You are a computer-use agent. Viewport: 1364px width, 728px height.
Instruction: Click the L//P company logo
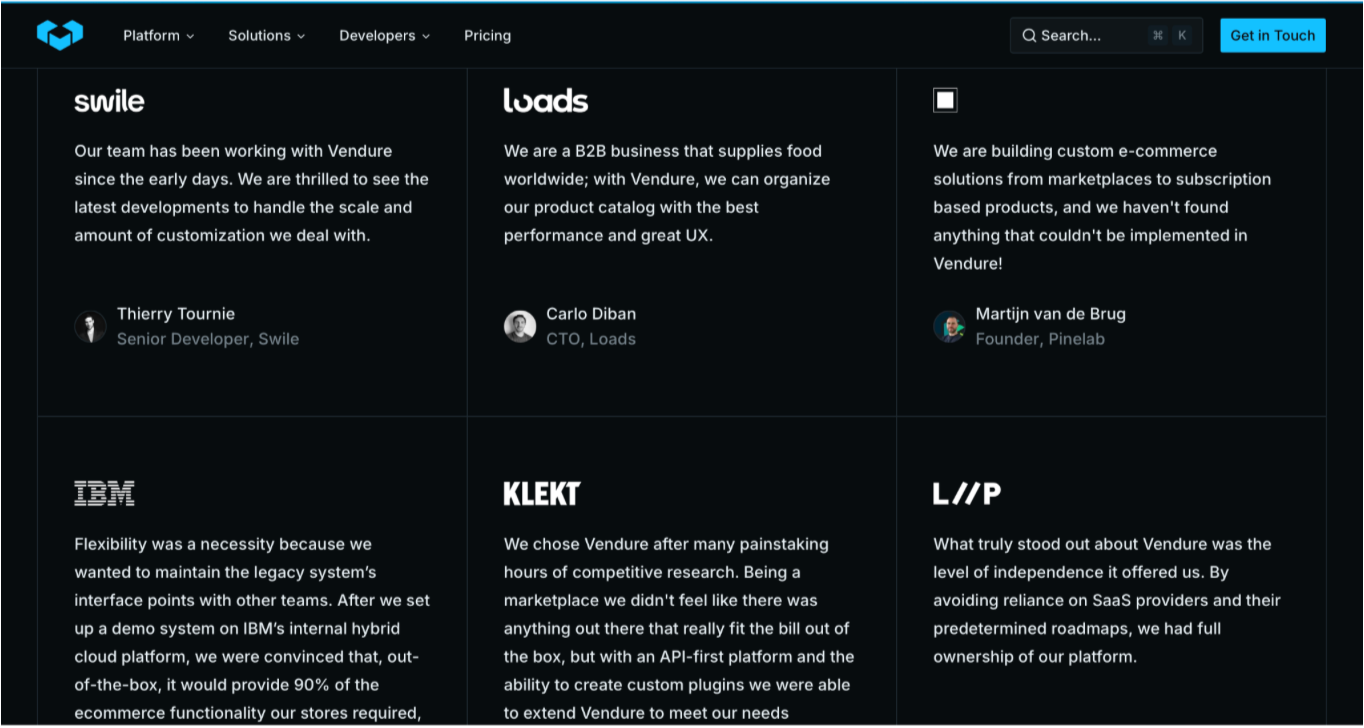966,493
